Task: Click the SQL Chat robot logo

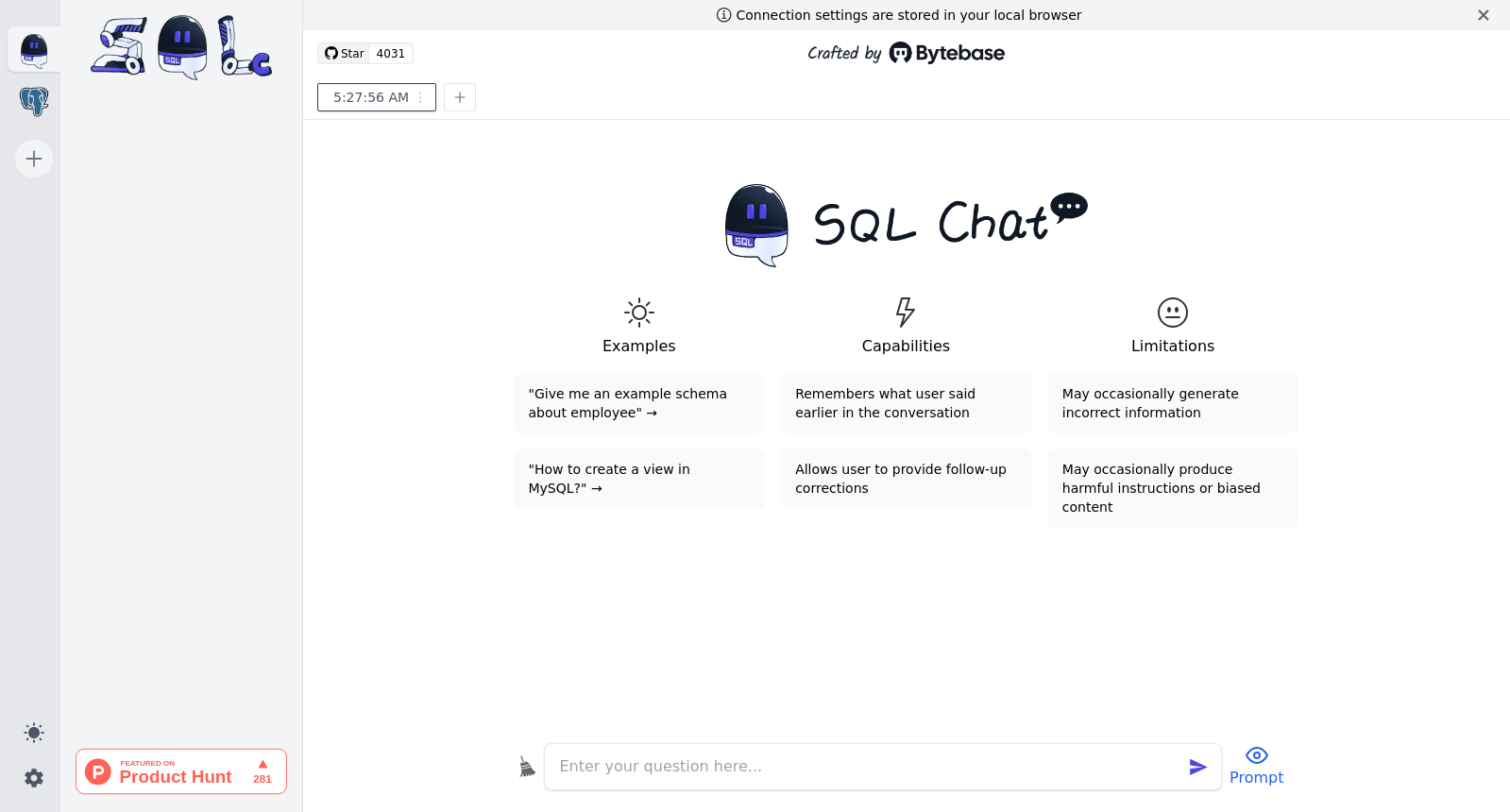Action: coord(756,226)
